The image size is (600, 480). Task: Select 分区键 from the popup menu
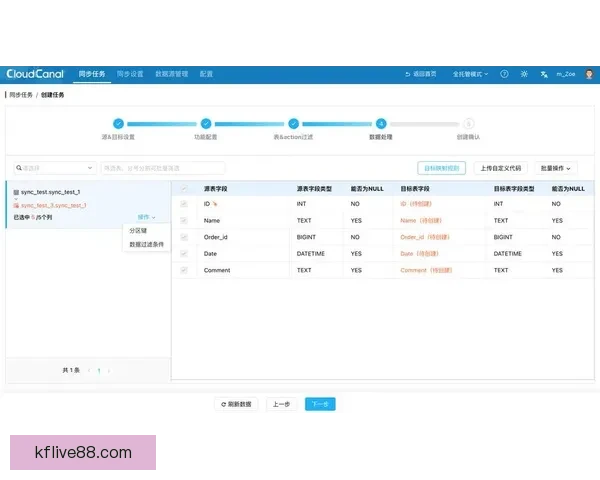[138, 230]
